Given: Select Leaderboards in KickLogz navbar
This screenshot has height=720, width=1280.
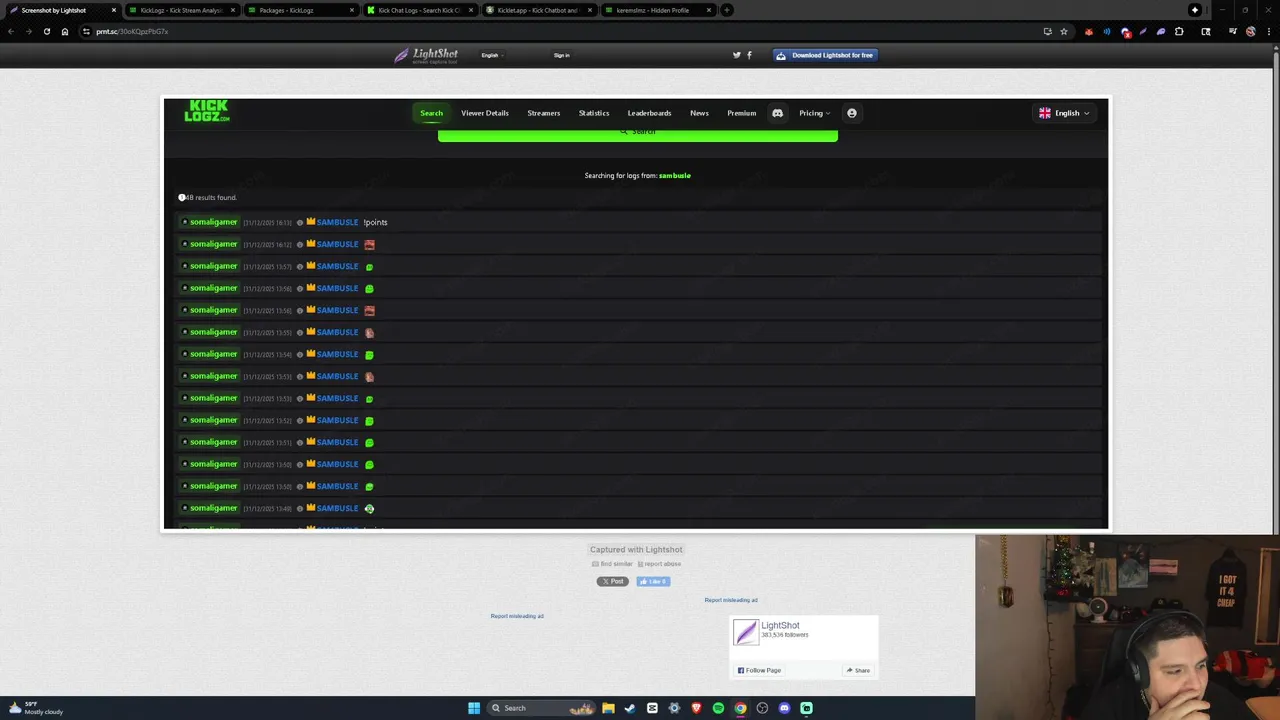Looking at the screenshot, I should (x=649, y=113).
